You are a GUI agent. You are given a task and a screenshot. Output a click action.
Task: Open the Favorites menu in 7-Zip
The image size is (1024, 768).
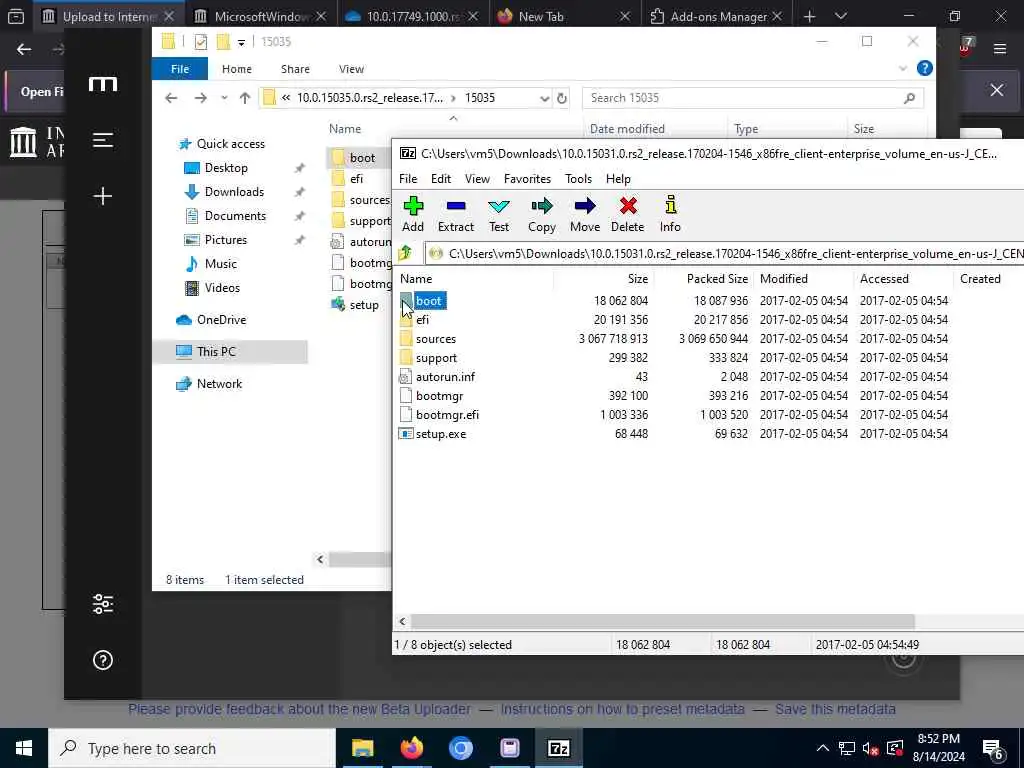pos(527,179)
